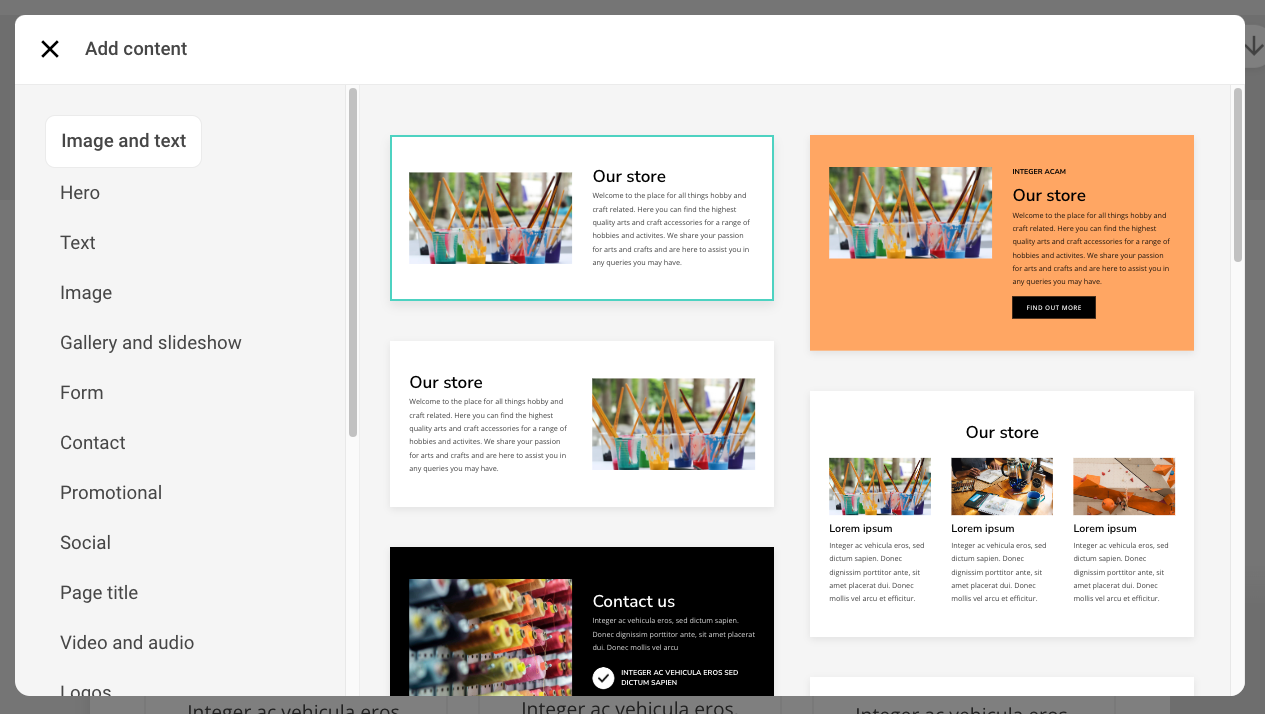Click the first Lorem ipsum heading
This screenshot has width=1265, height=714.
(x=861, y=528)
